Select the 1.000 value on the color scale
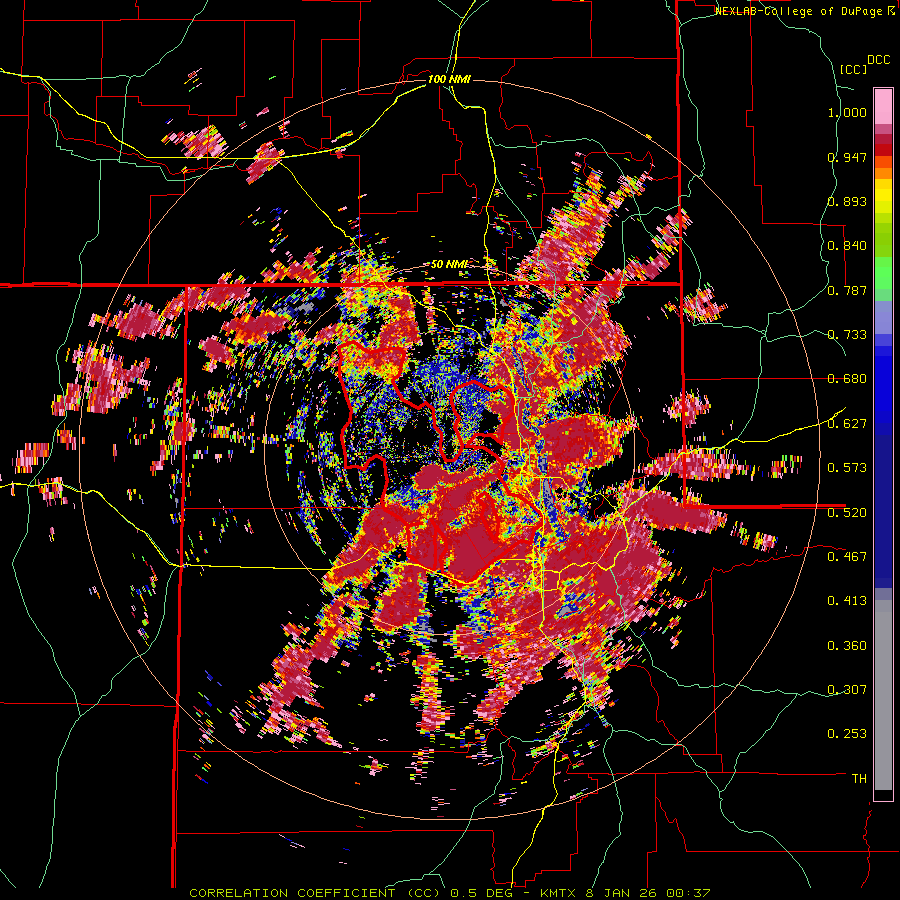Viewport: 900px width, 900px height. [847, 112]
